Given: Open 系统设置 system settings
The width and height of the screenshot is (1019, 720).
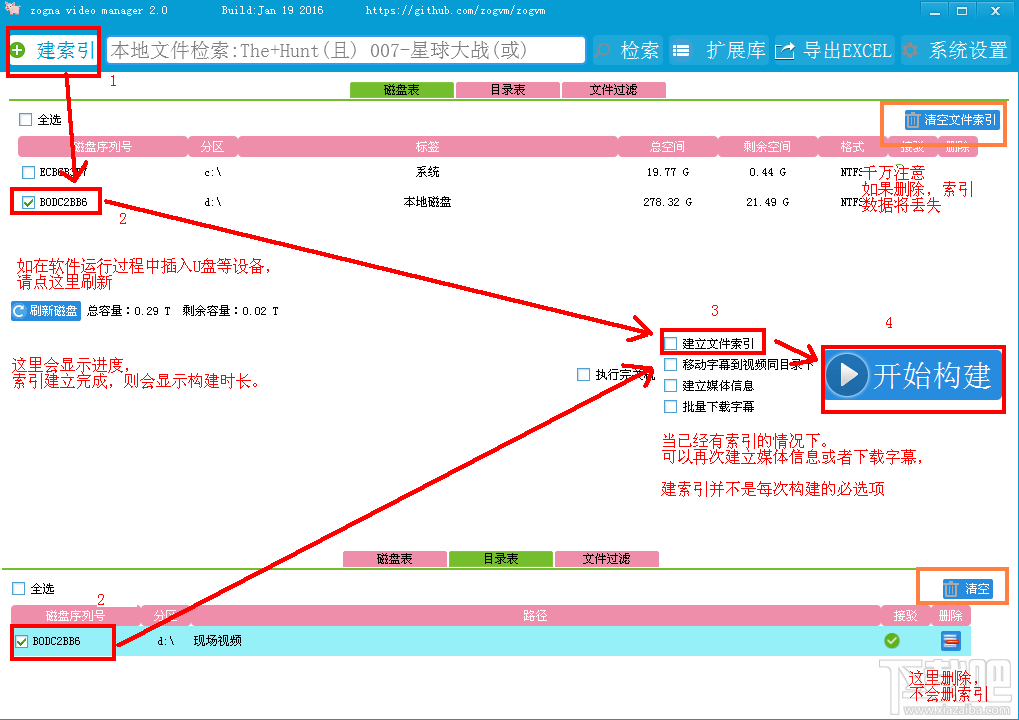Looking at the screenshot, I should coord(956,50).
